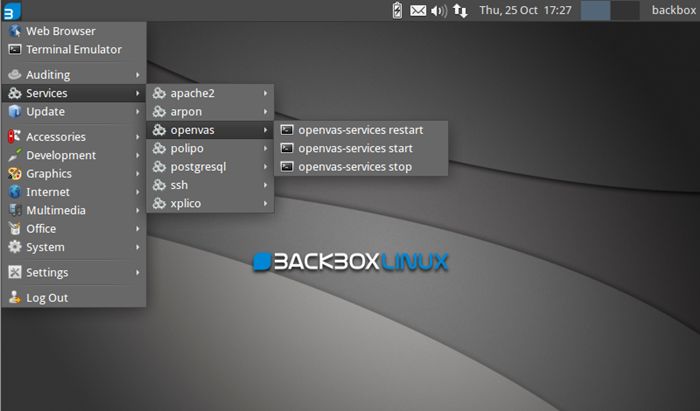
Task: Click the BackBox application menu button
Action: coord(11,11)
